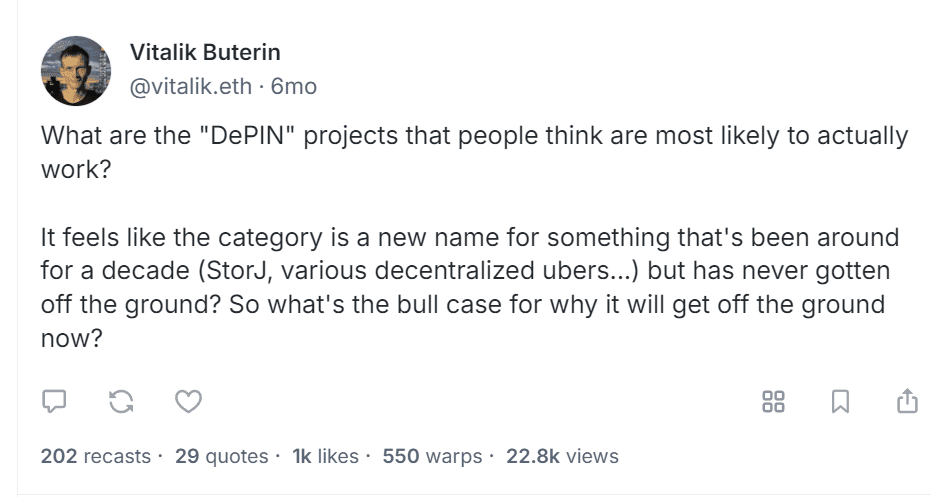The image size is (931, 497).
Task: Click the share upload icon
Action: [x=906, y=402]
